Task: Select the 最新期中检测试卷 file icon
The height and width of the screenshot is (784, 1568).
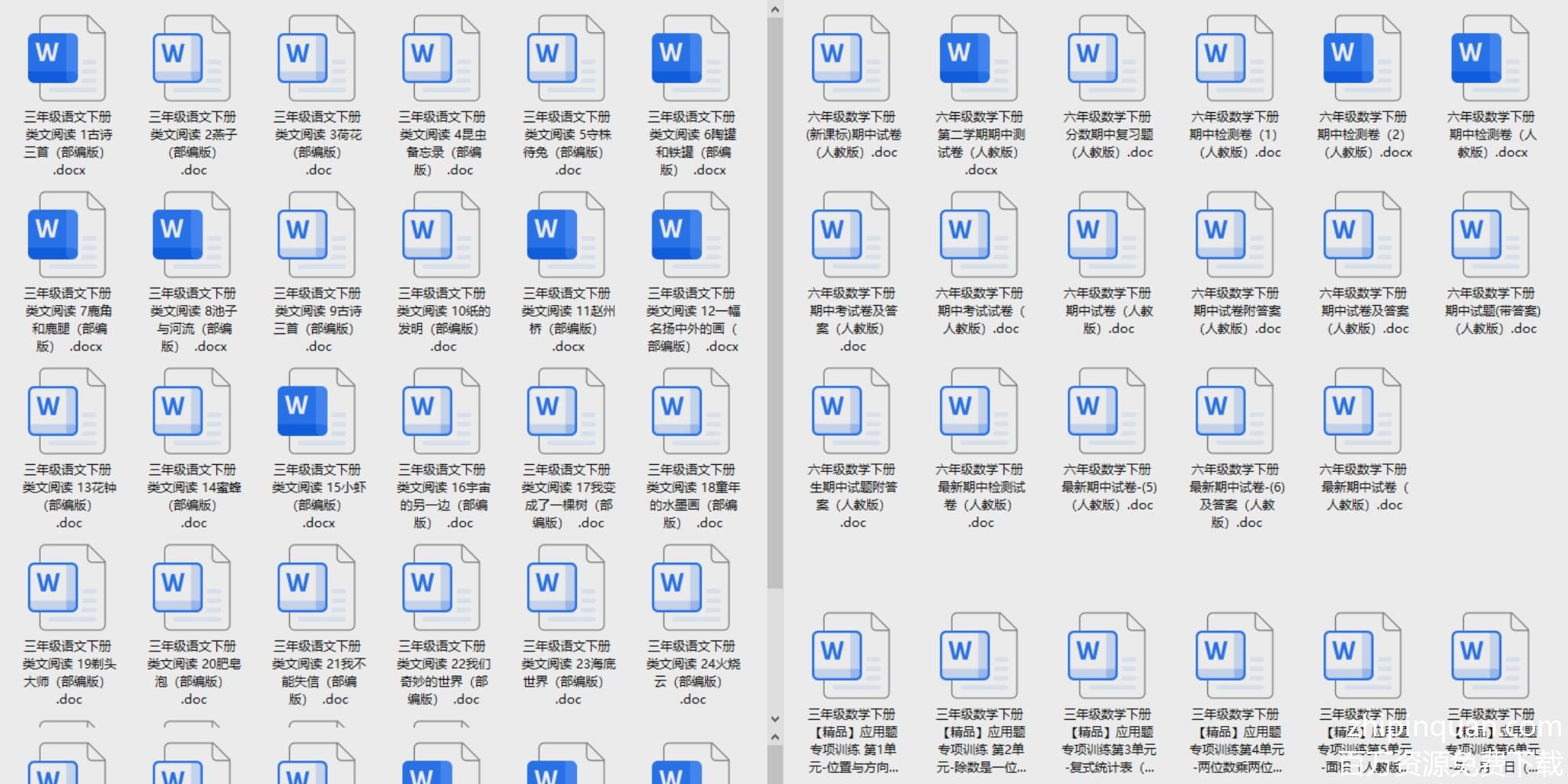Action: point(979,412)
